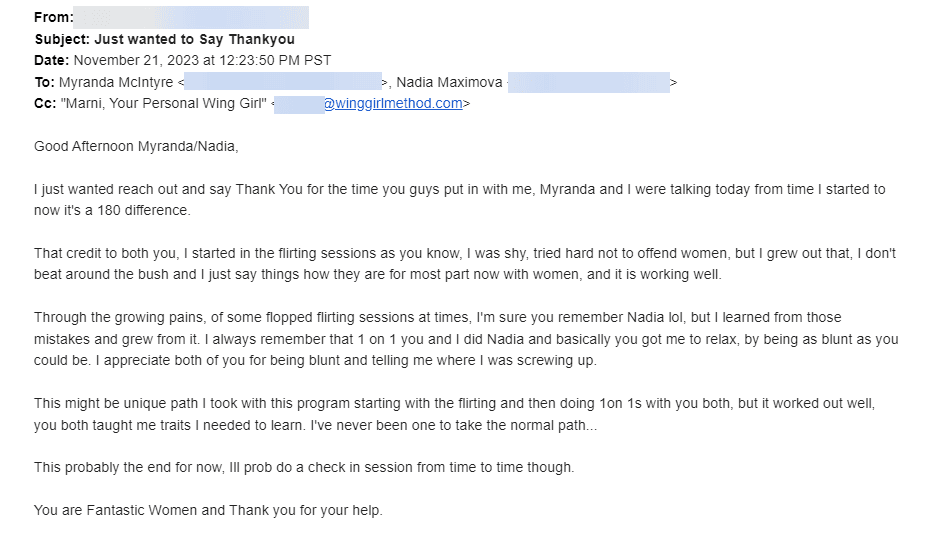930x535 pixels.
Task: Click recipient name Myranda McIntyre
Action: [116, 82]
